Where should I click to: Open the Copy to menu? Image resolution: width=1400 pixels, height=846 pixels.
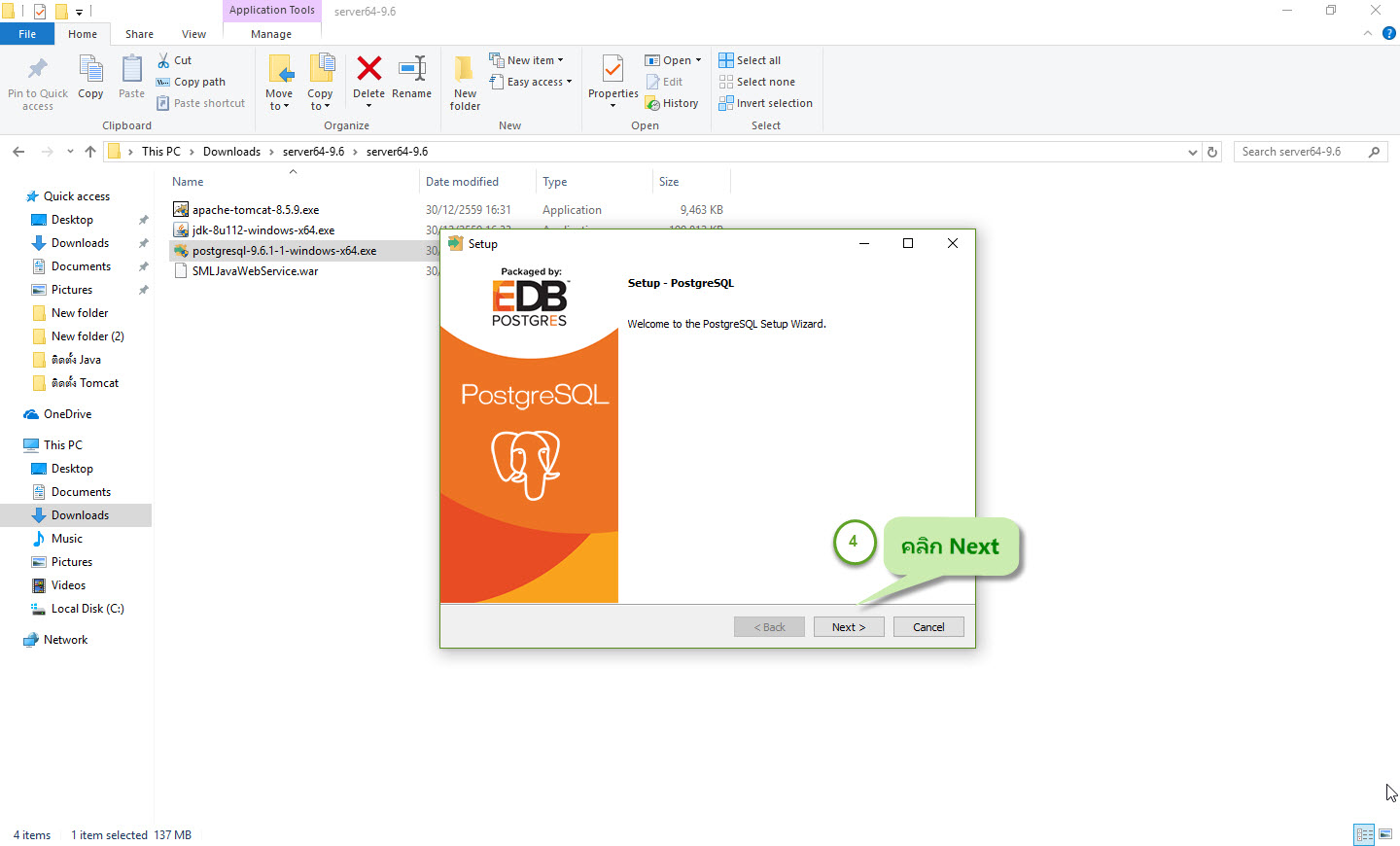[x=320, y=83]
